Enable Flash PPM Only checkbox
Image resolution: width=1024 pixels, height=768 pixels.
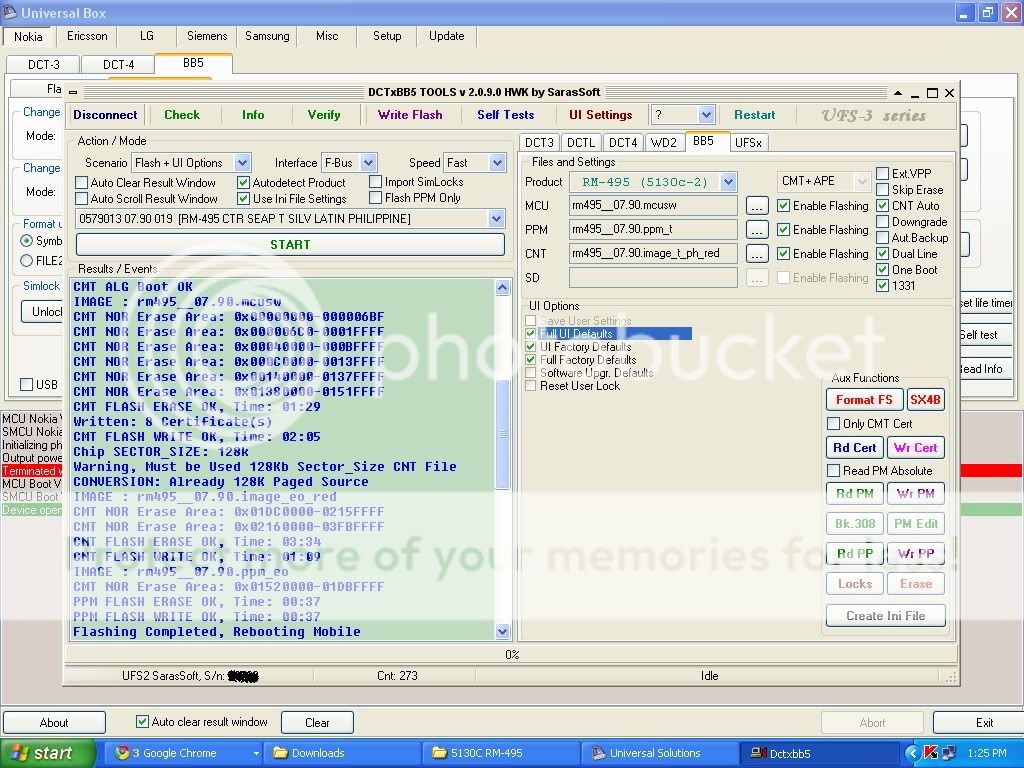coord(375,197)
